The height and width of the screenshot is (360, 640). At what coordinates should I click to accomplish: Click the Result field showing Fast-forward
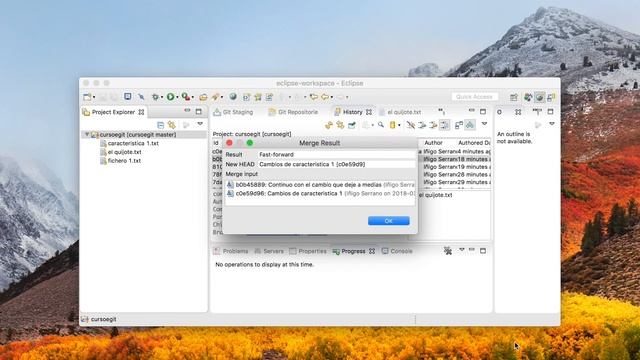pos(337,155)
